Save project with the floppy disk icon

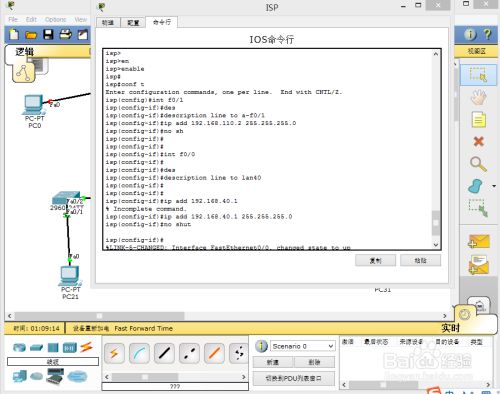coord(49,34)
